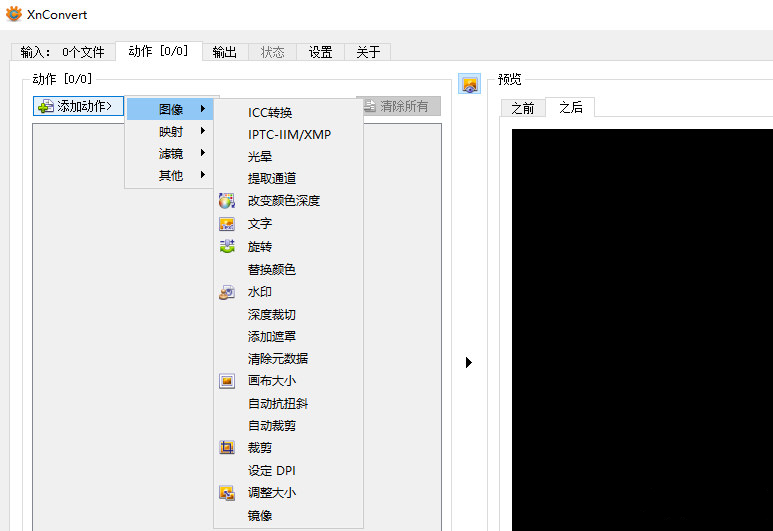The image size is (773, 531).
Task: Switch to 动作 [0/0] tab
Action: (x=159, y=51)
